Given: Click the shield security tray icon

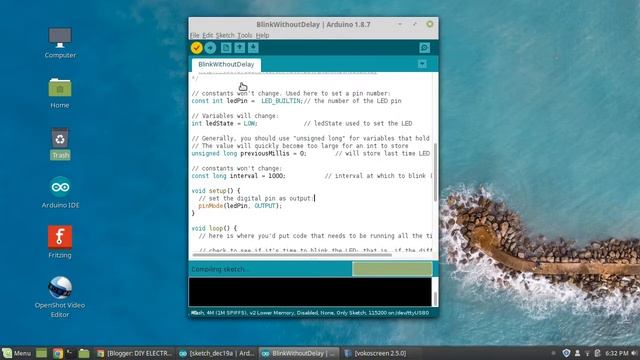Looking at the screenshot, I should click(x=566, y=353).
